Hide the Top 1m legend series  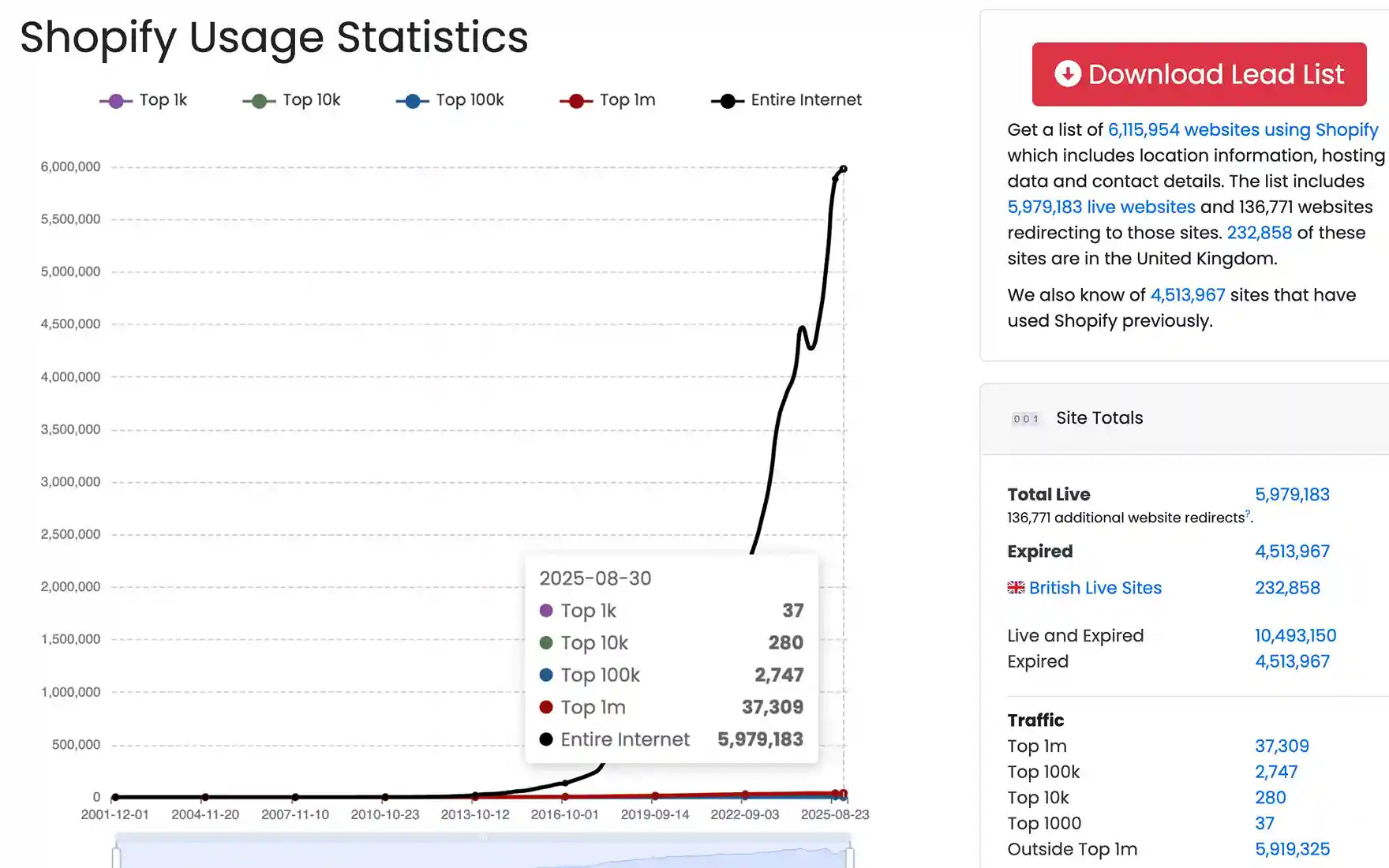(608, 100)
